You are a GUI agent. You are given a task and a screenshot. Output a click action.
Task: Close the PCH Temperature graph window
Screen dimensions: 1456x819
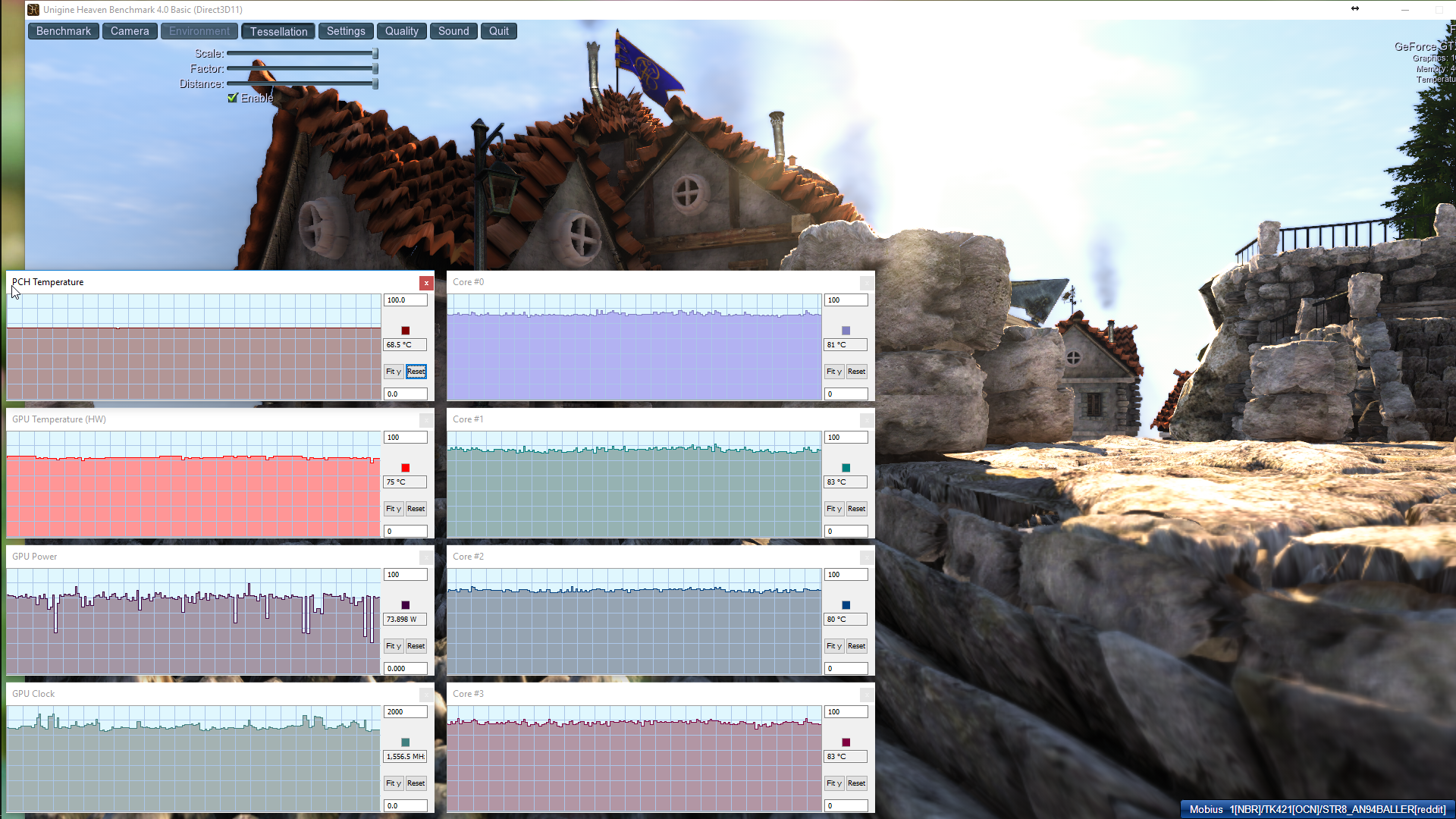tap(426, 283)
